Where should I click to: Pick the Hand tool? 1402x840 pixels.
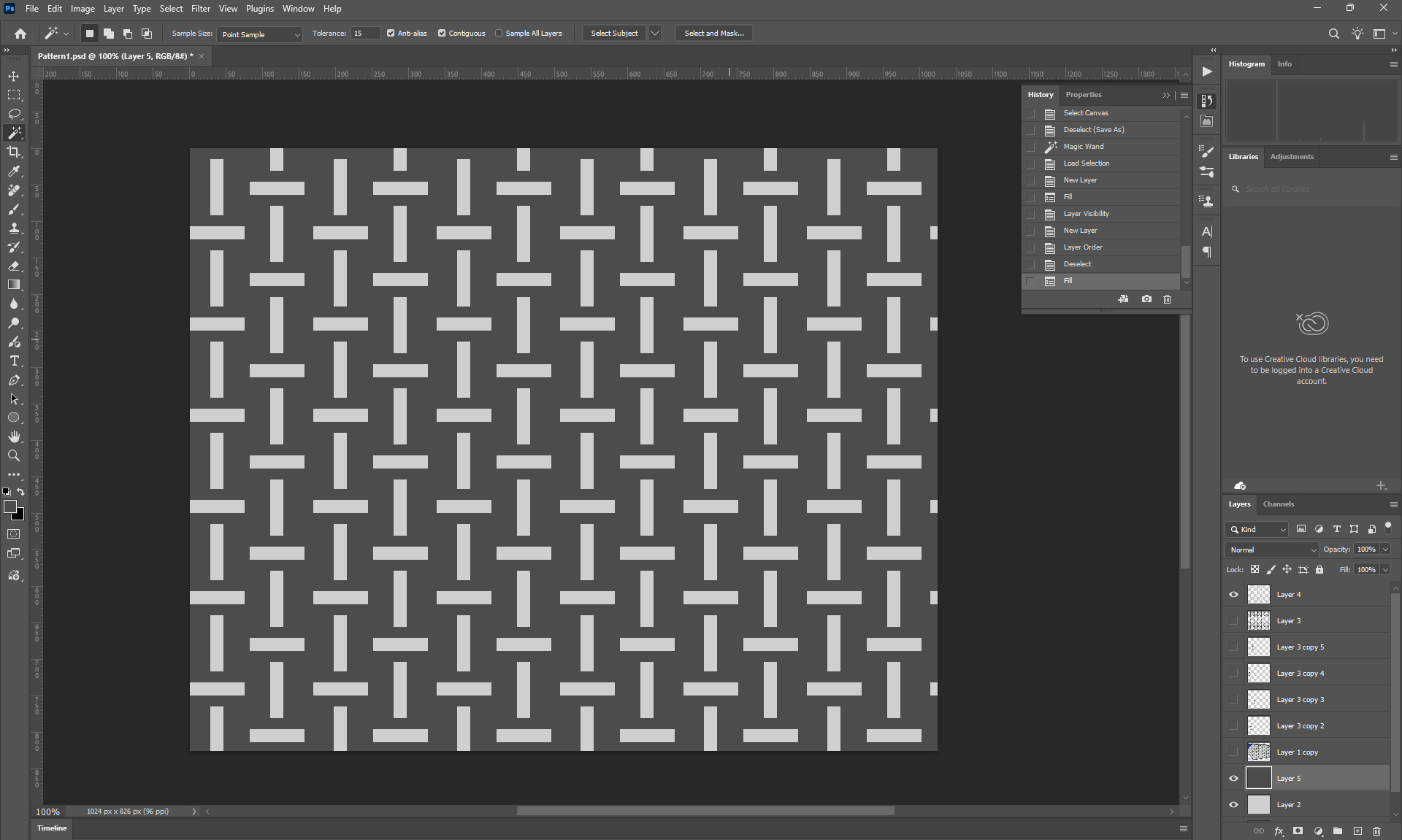click(x=14, y=436)
